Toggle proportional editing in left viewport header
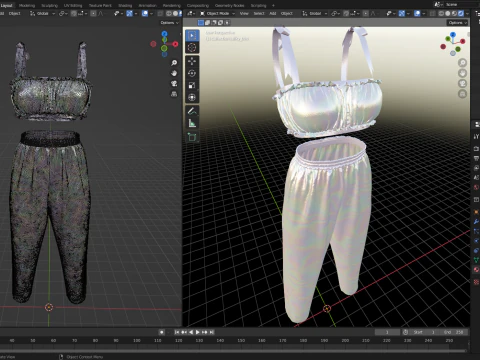Screen dimensions: 480x360 [93, 13]
